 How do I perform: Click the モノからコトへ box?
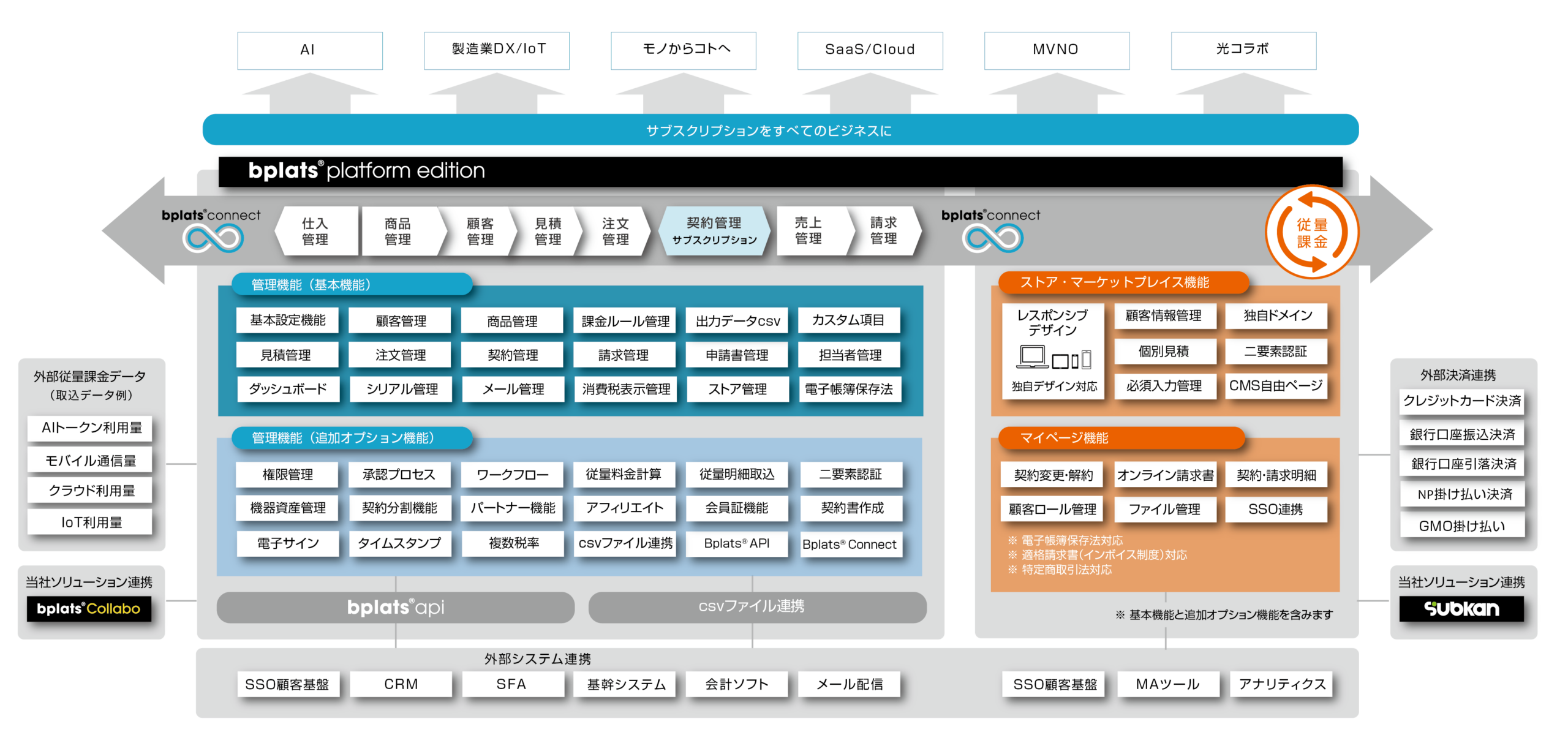(684, 50)
